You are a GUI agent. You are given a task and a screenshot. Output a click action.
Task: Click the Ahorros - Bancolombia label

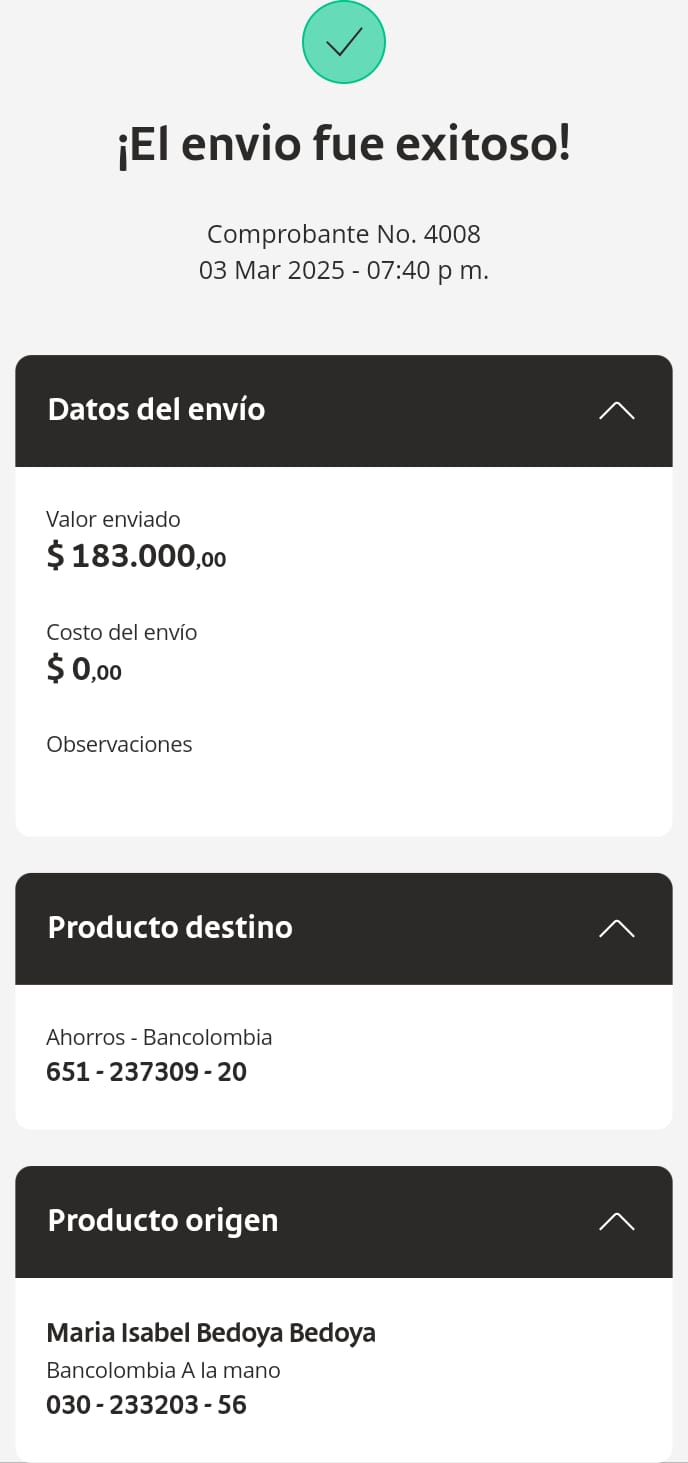tap(159, 1037)
